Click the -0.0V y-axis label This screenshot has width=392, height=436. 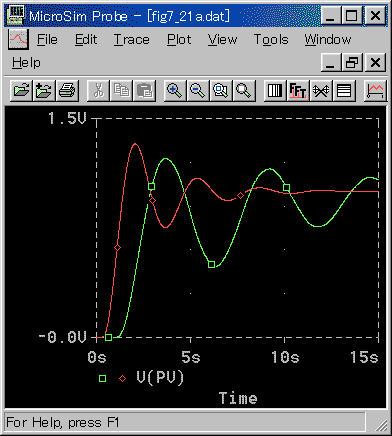coord(62,337)
